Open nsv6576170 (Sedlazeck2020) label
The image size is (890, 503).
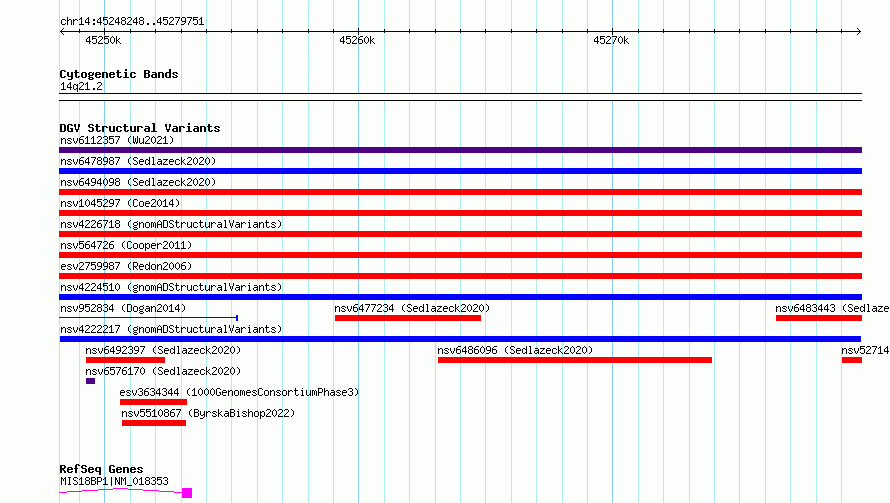(x=163, y=371)
